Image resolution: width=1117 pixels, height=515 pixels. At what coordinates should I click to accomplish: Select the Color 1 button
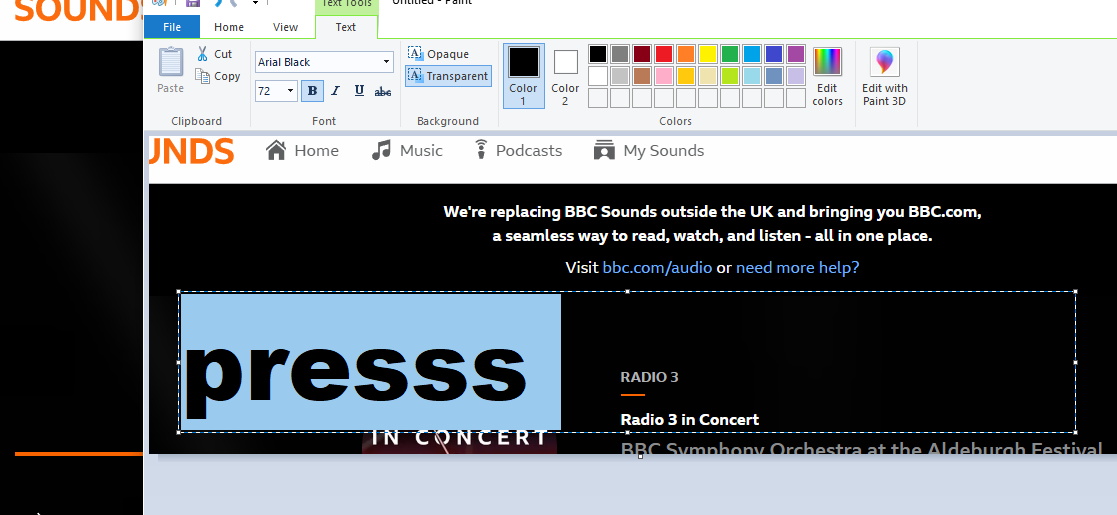523,75
